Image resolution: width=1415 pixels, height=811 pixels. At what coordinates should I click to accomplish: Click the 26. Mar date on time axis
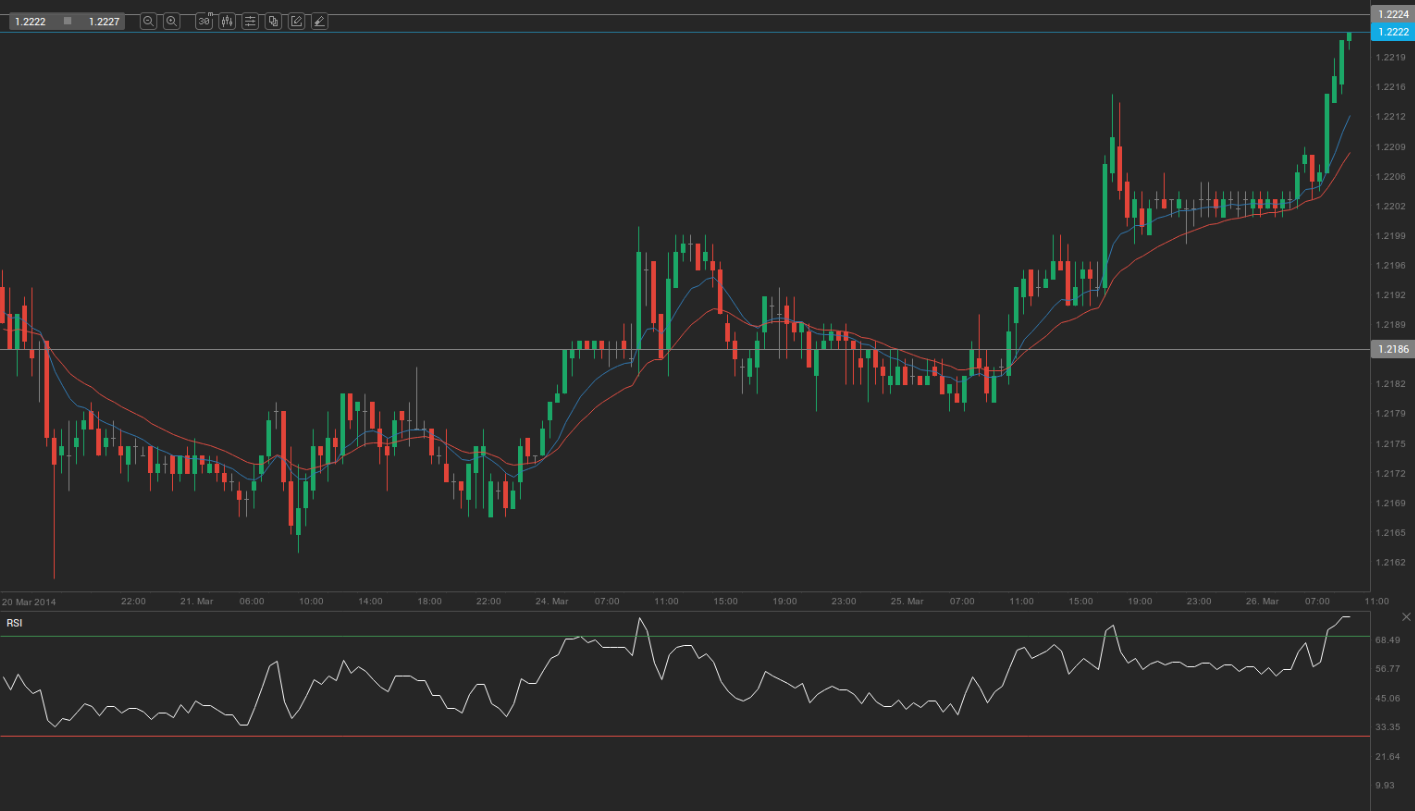pos(1262,601)
